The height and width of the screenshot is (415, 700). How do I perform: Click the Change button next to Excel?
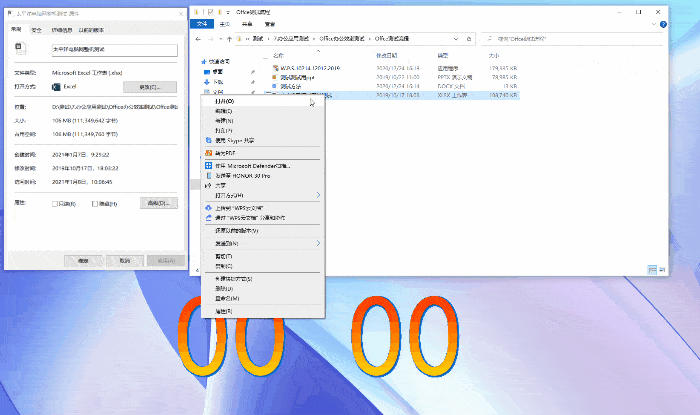(x=150, y=87)
